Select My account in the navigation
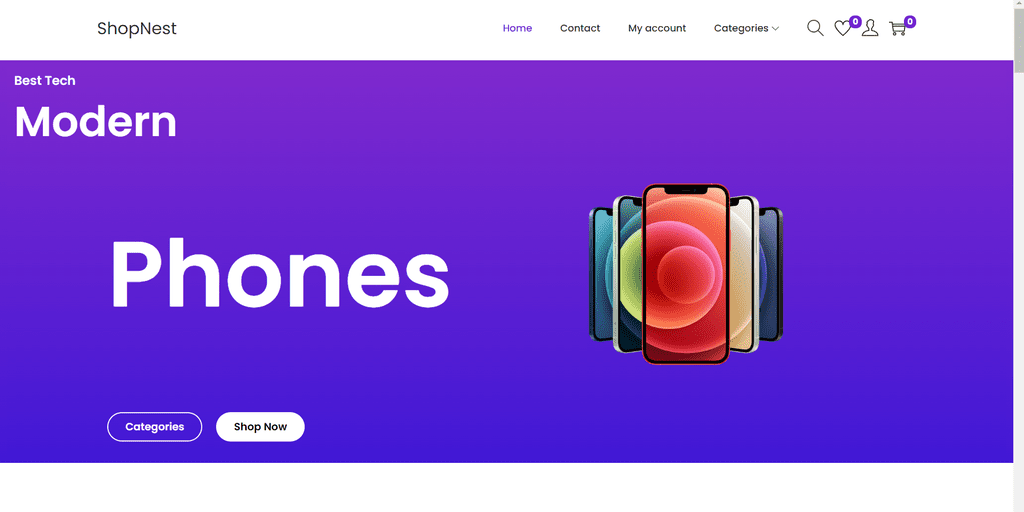Image resolution: width=1024 pixels, height=512 pixels. 657,28
